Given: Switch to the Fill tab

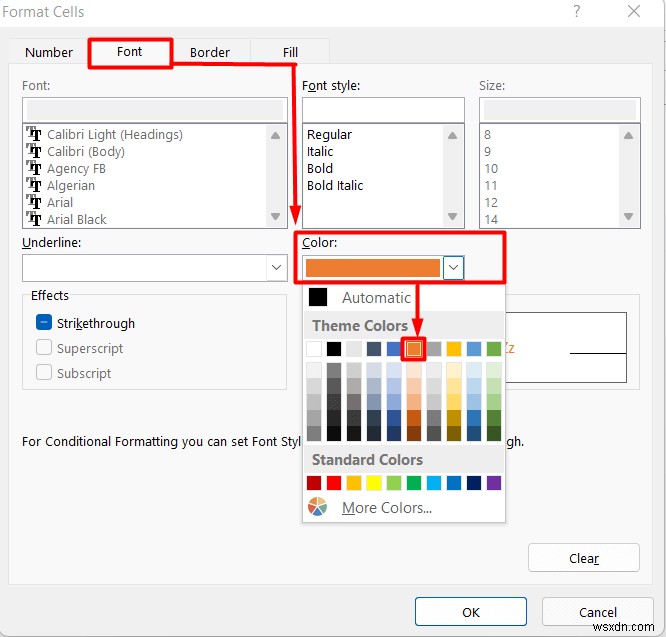Looking at the screenshot, I should click(x=290, y=52).
